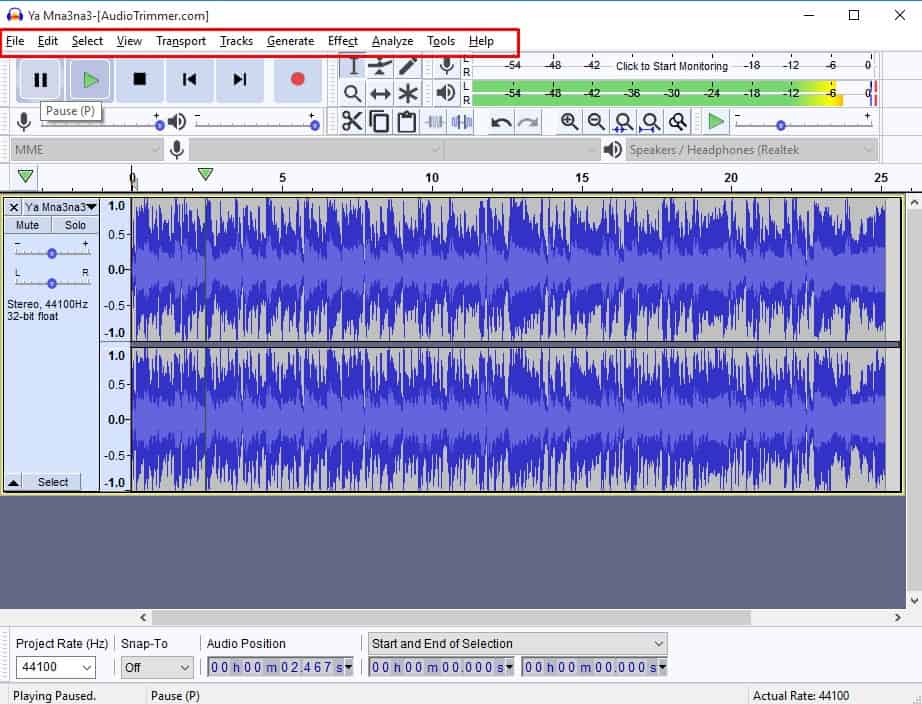922x704 pixels.
Task: Click the Cut scissors icon
Action: (x=352, y=122)
